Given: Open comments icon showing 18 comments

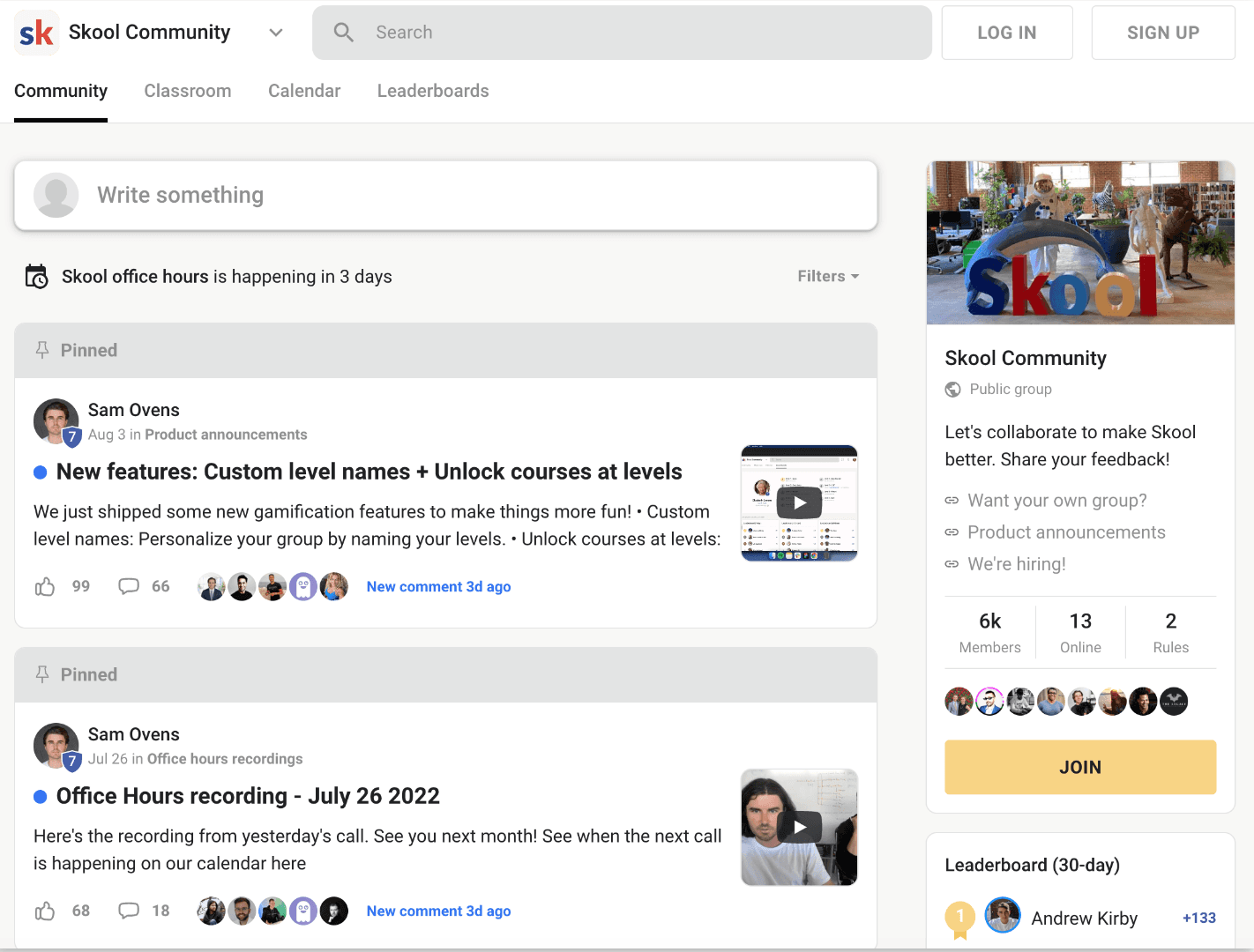Looking at the screenshot, I should 129,911.
